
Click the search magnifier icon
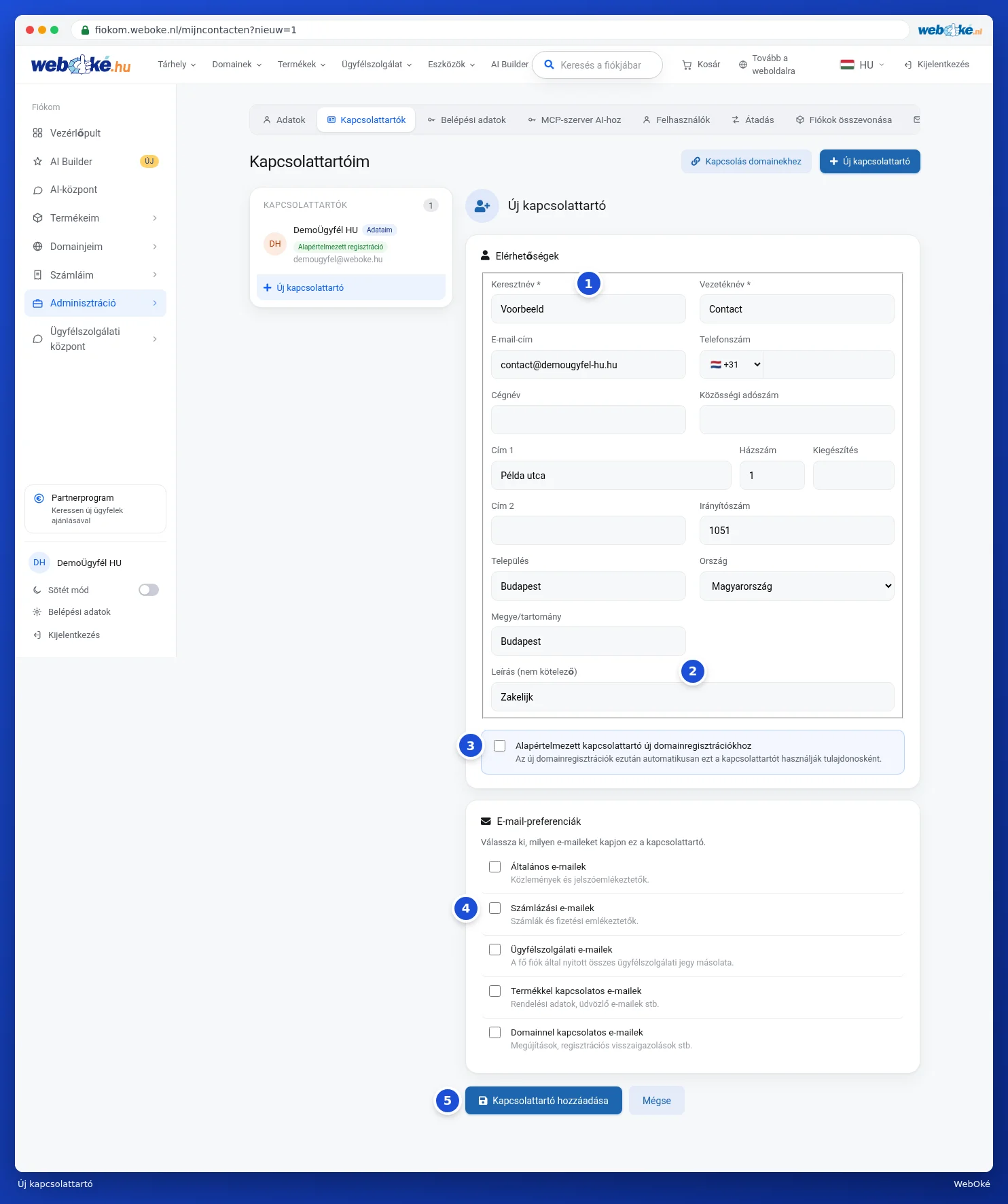[549, 65]
